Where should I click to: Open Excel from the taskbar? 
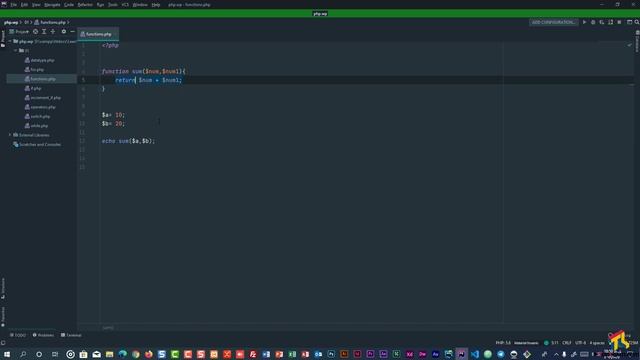292,354
